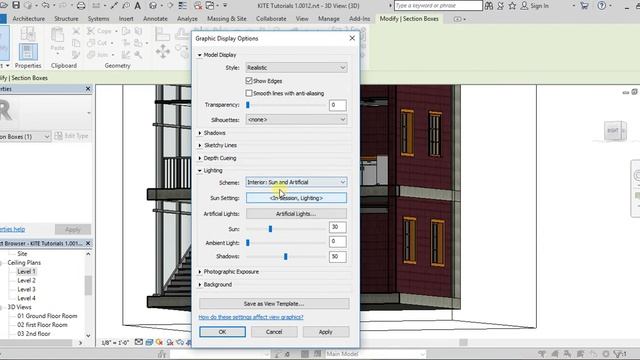The height and width of the screenshot is (360, 640).
Task: Open the Architecture ribbon tab
Action: [x=28, y=19]
